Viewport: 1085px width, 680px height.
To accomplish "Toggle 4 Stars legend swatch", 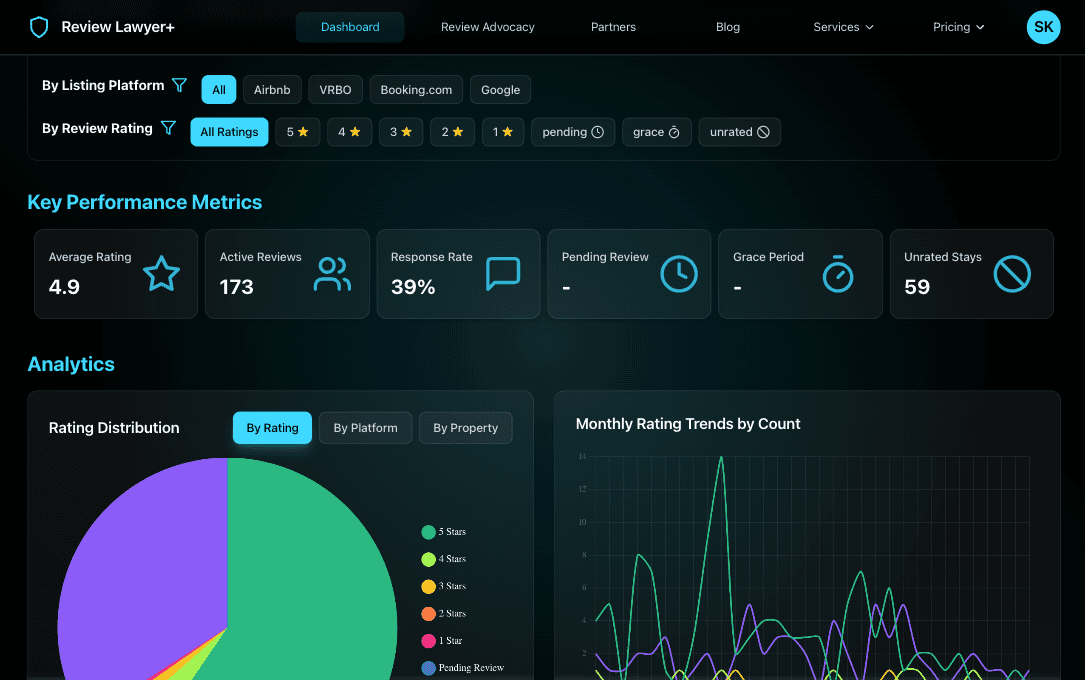I will (x=428, y=559).
